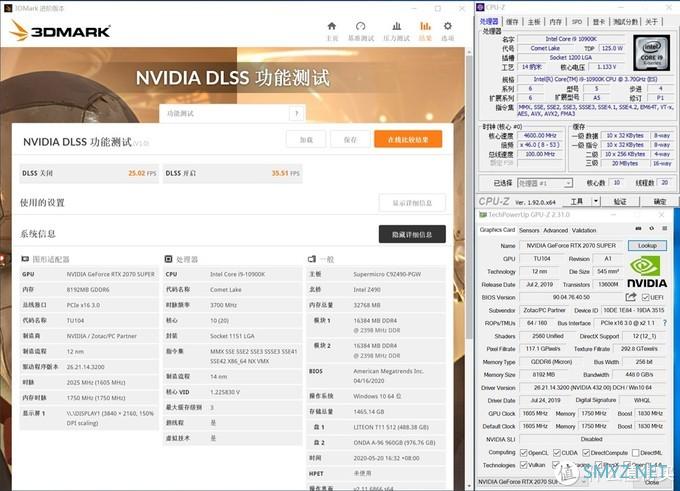Switch to CPU-Z 主板 mainboard tab
The width and height of the screenshot is (680, 491).
534,22
